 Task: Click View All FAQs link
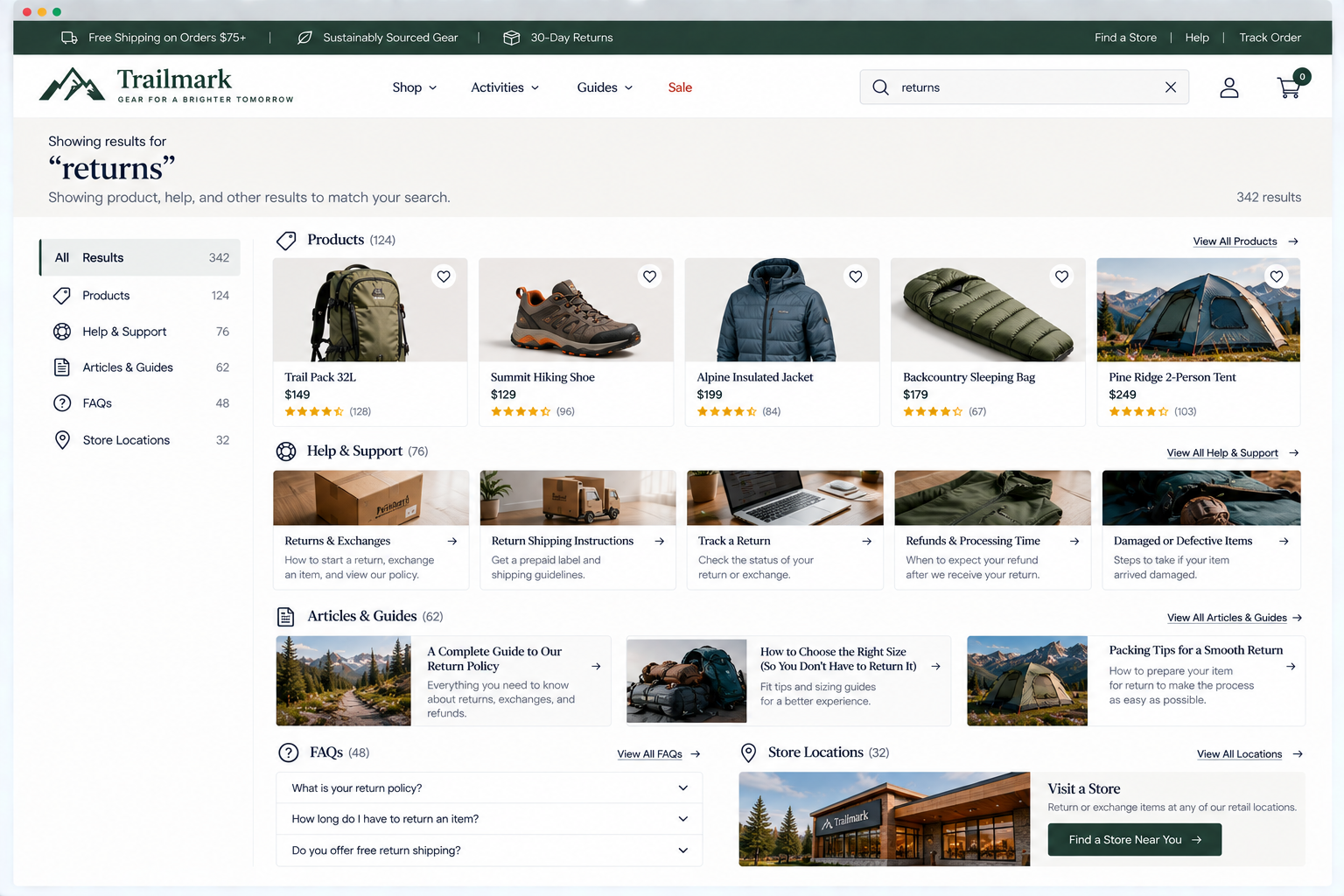point(658,754)
